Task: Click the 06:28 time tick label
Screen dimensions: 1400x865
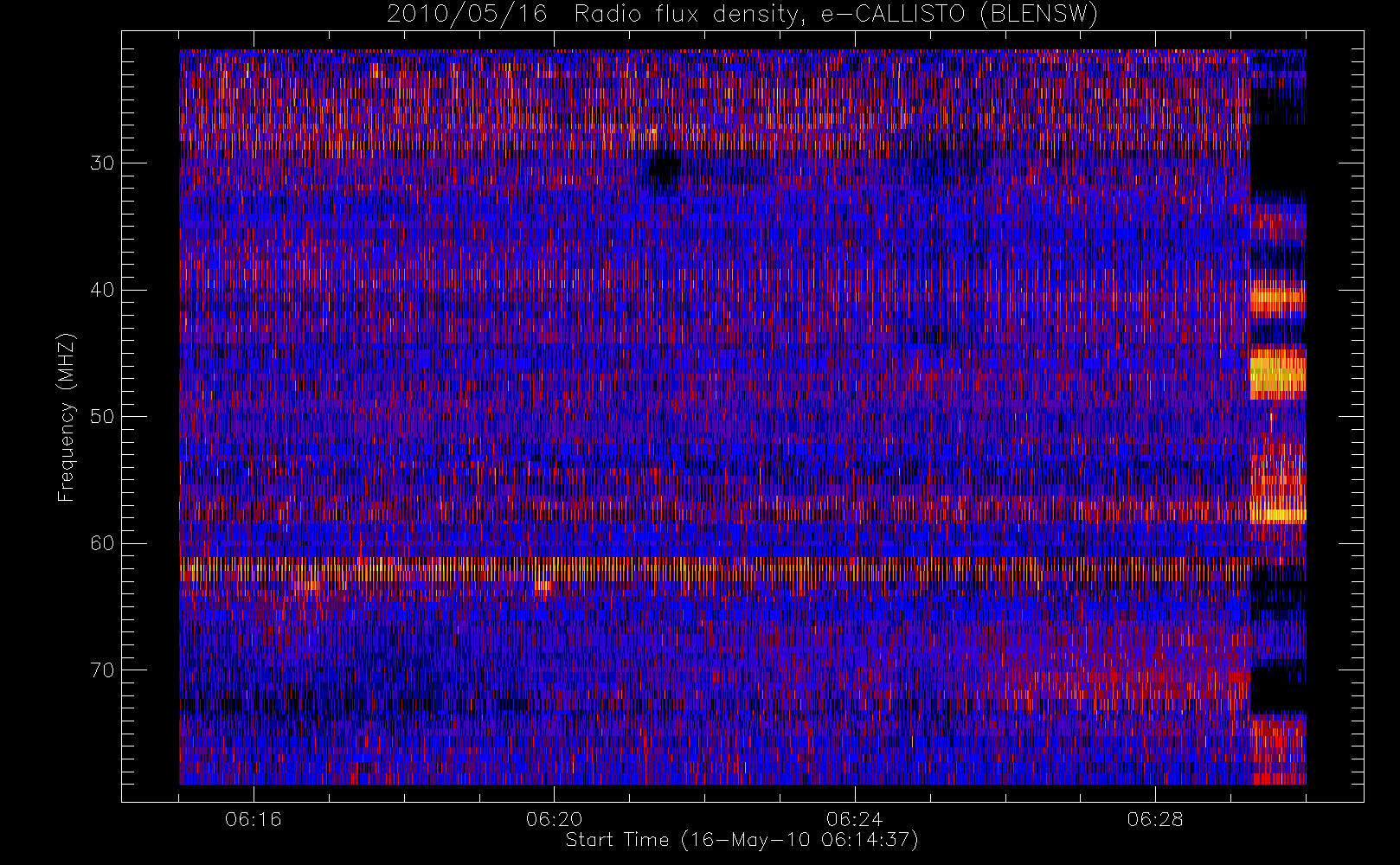Action: pos(1154,819)
